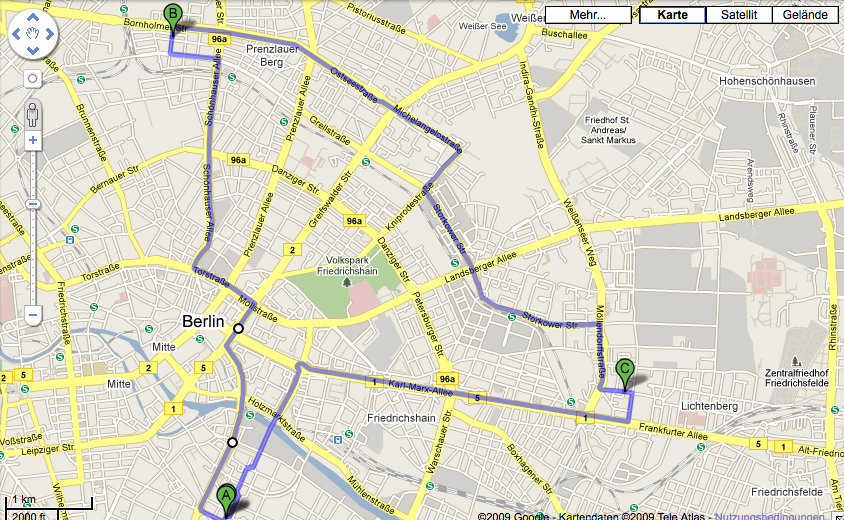Zoom out with the minus button
The image size is (844, 520).
coord(33,315)
